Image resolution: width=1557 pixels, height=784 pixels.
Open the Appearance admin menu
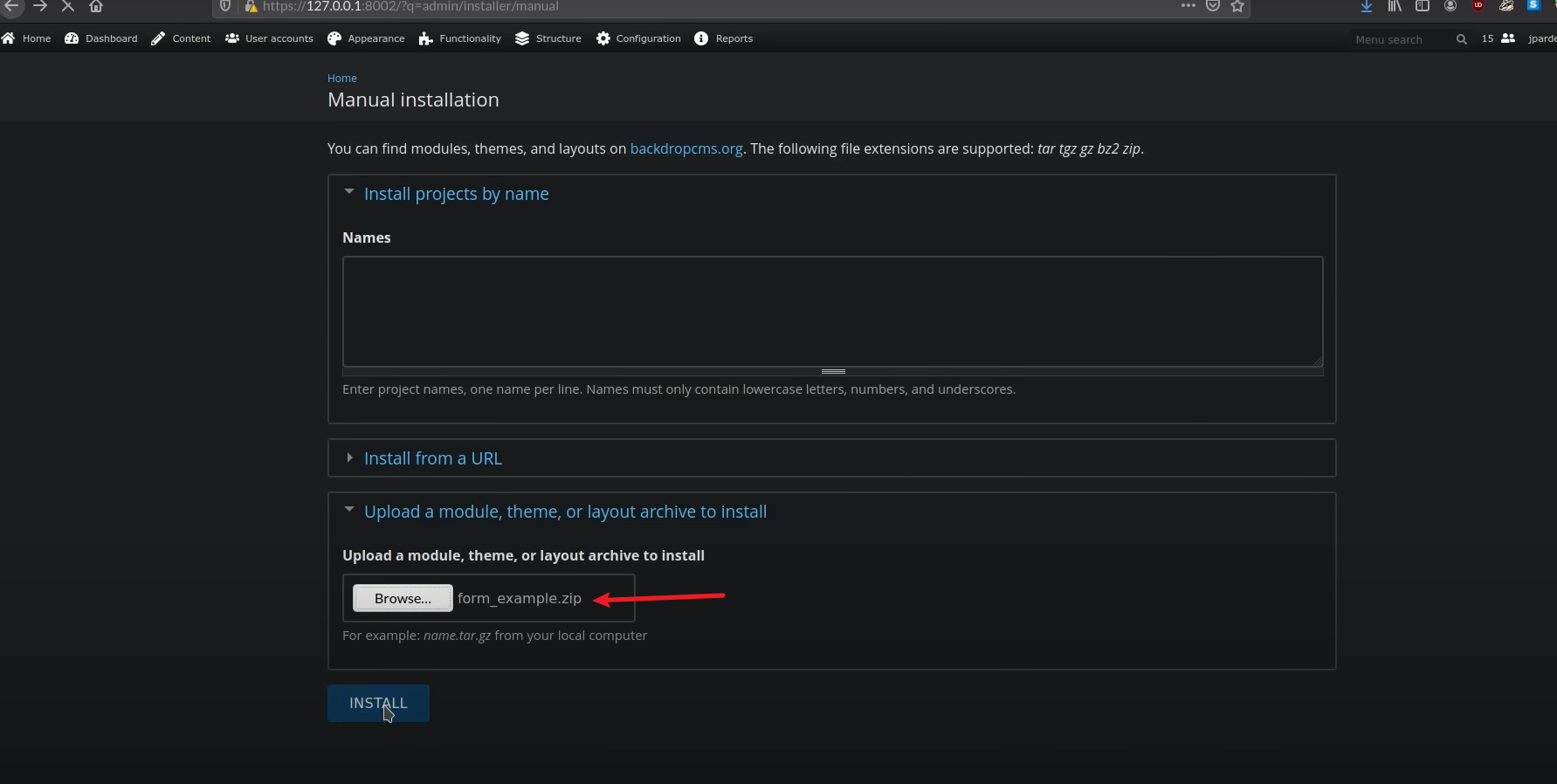[366, 38]
